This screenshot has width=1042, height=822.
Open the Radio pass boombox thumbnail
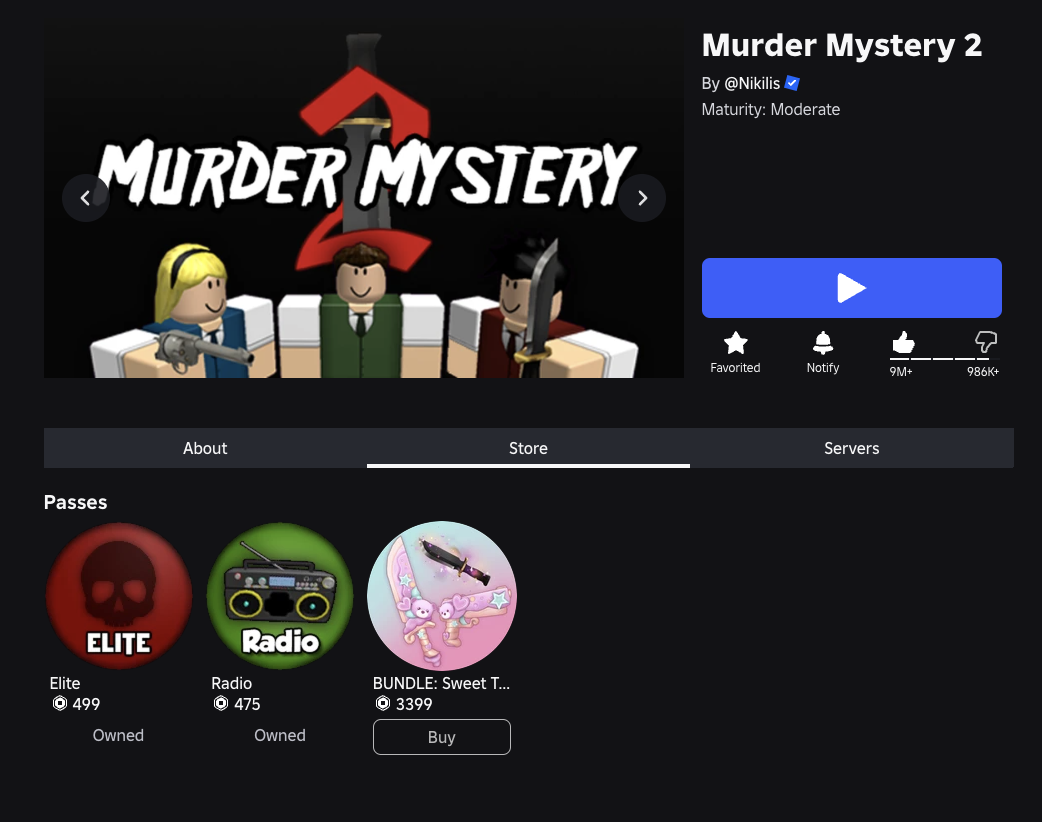click(x=280, y=595)
